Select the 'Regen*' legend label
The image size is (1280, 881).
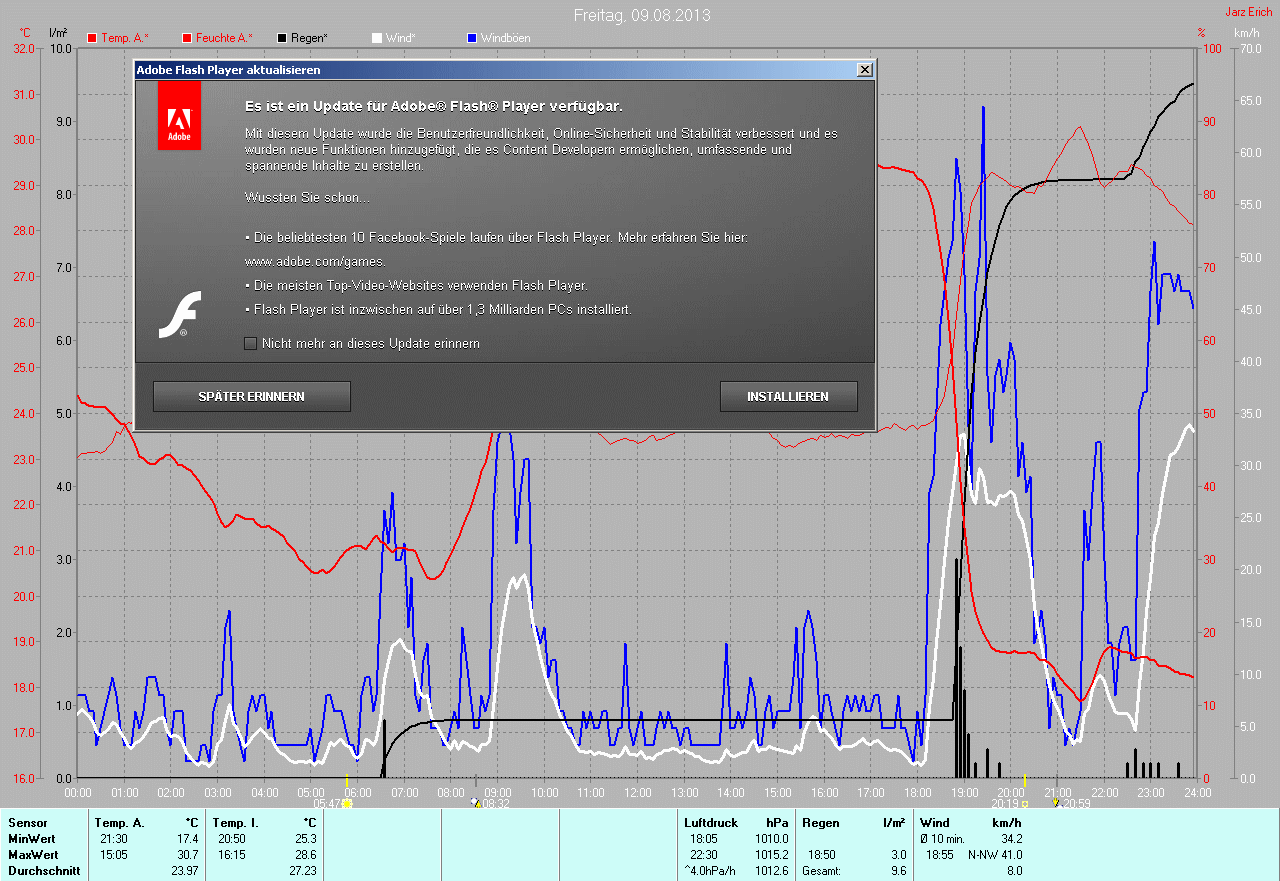[310, 38]
